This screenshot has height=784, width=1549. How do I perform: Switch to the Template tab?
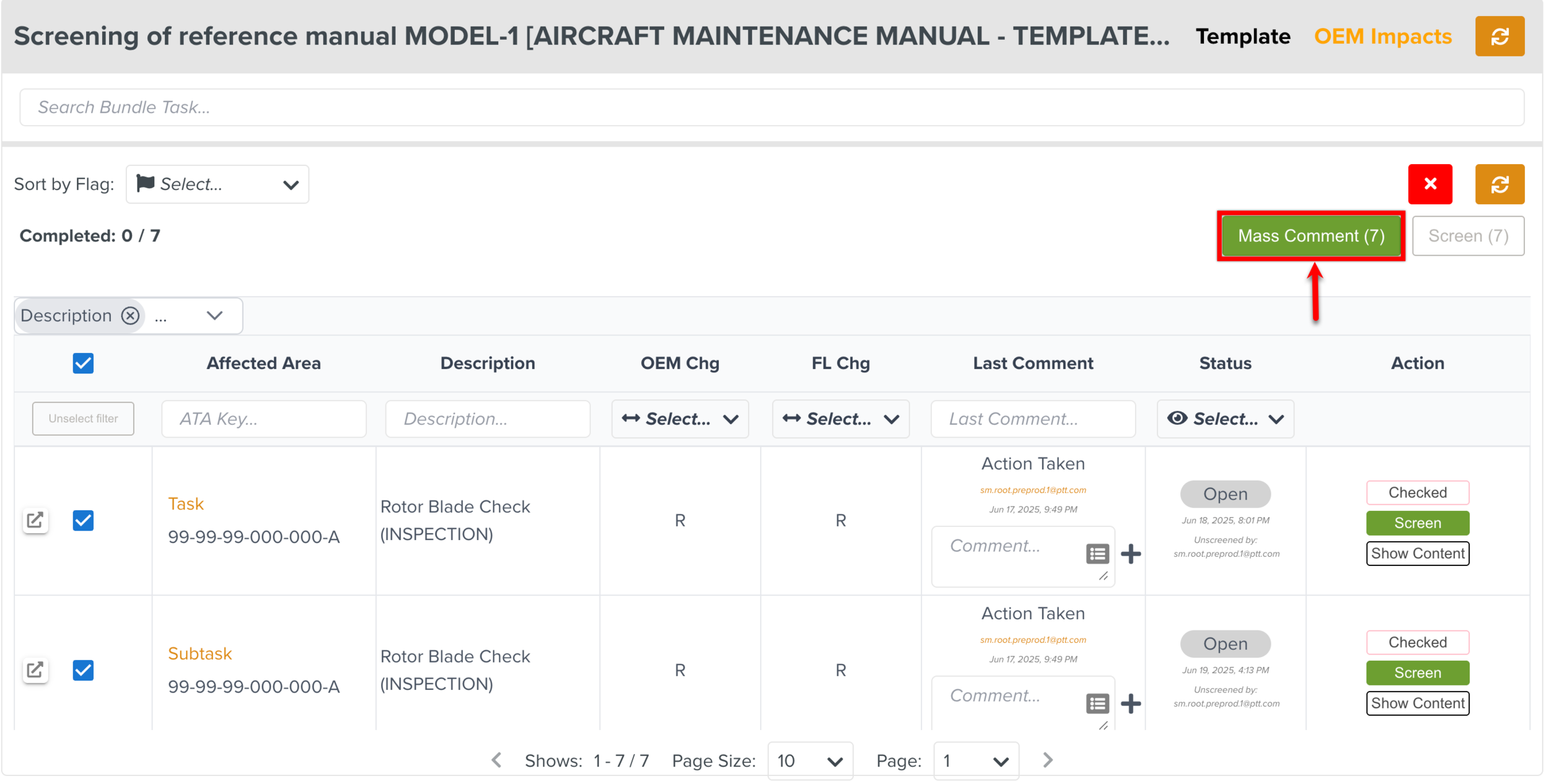pyautogui.click(x=1242, y=37)
